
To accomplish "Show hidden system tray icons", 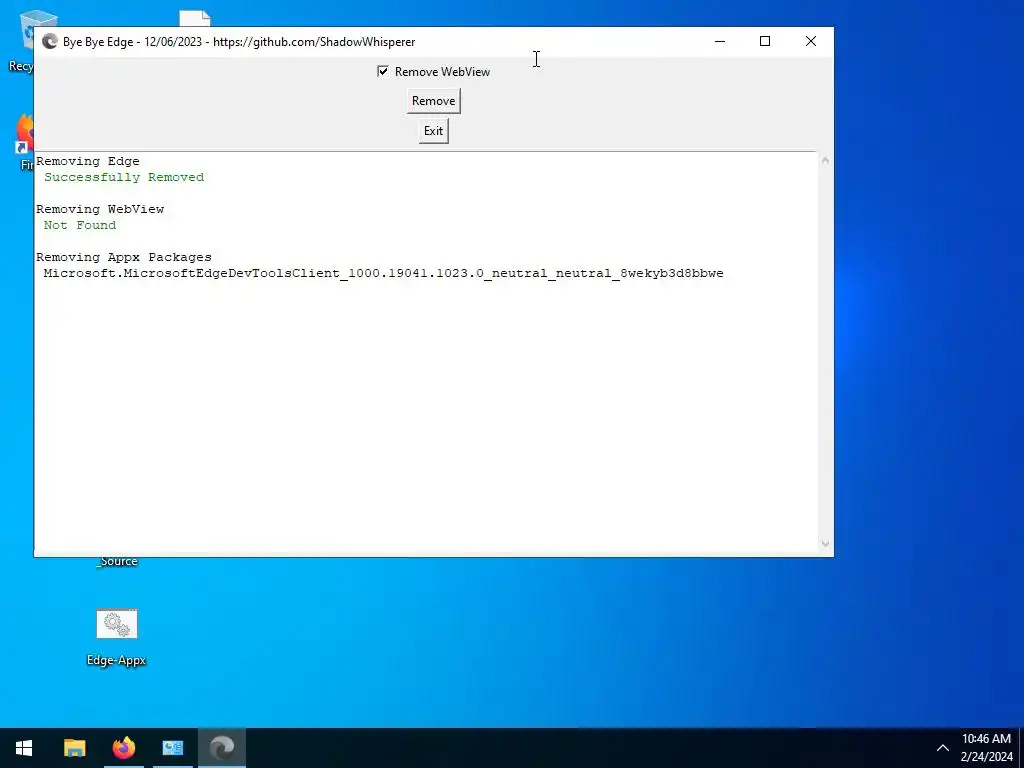I will tap(942, 748).
